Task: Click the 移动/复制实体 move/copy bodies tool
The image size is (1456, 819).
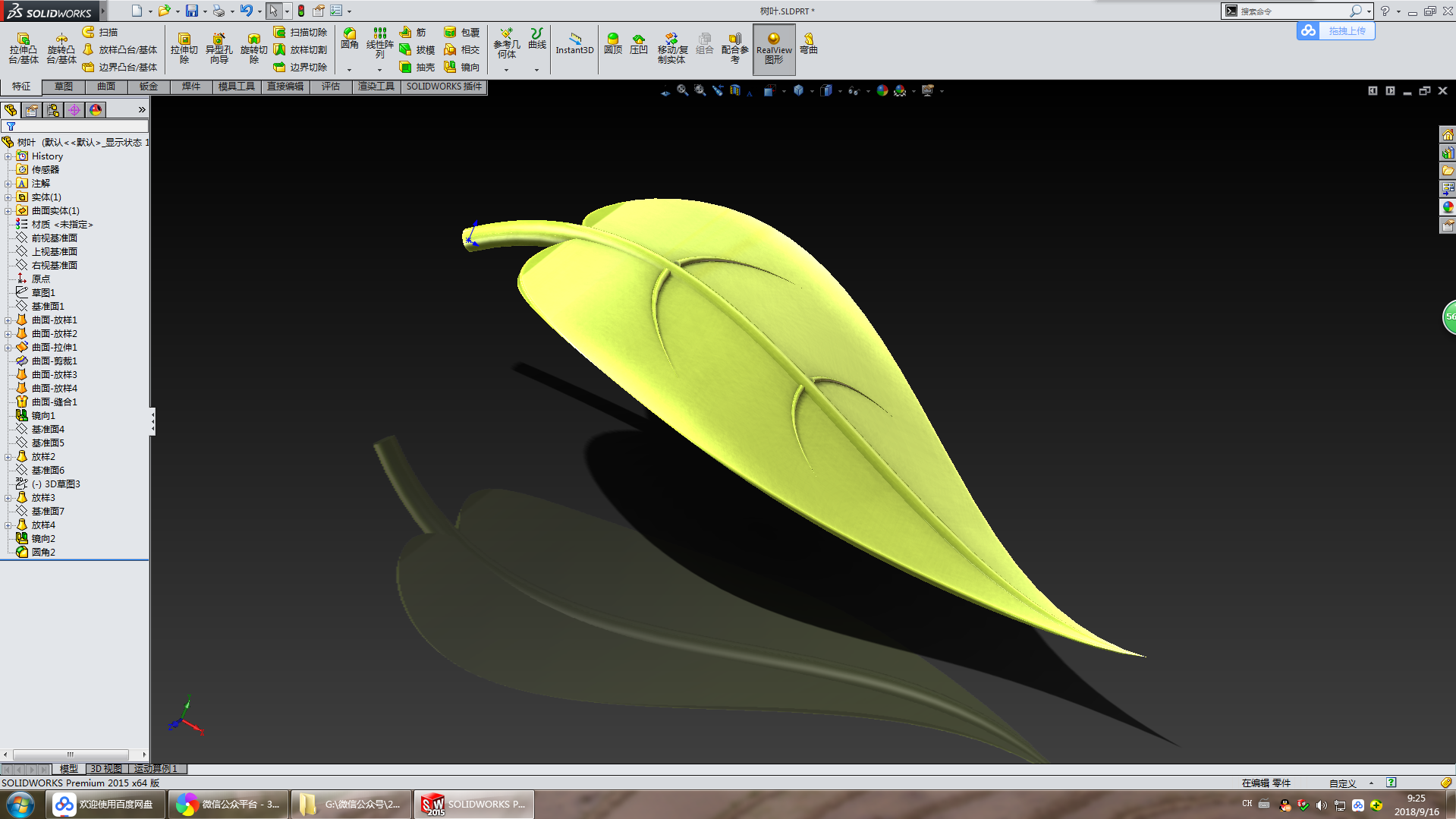Action: click(671, 48)
